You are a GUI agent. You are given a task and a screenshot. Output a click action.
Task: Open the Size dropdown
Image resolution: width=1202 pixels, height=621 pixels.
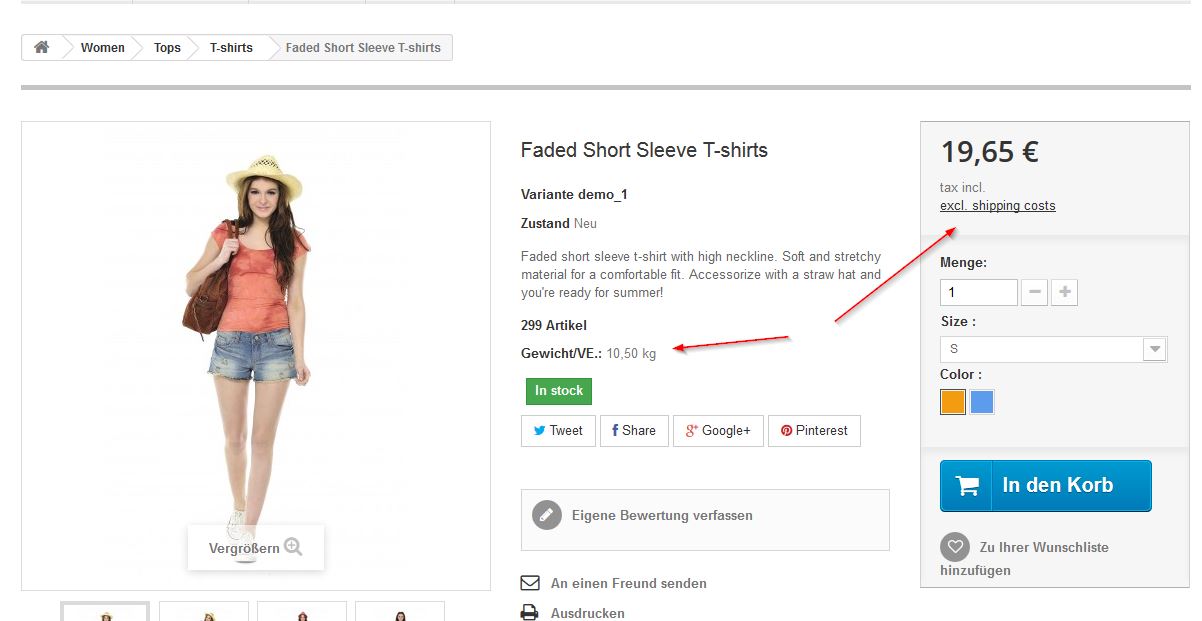(x=1053, y=349)
